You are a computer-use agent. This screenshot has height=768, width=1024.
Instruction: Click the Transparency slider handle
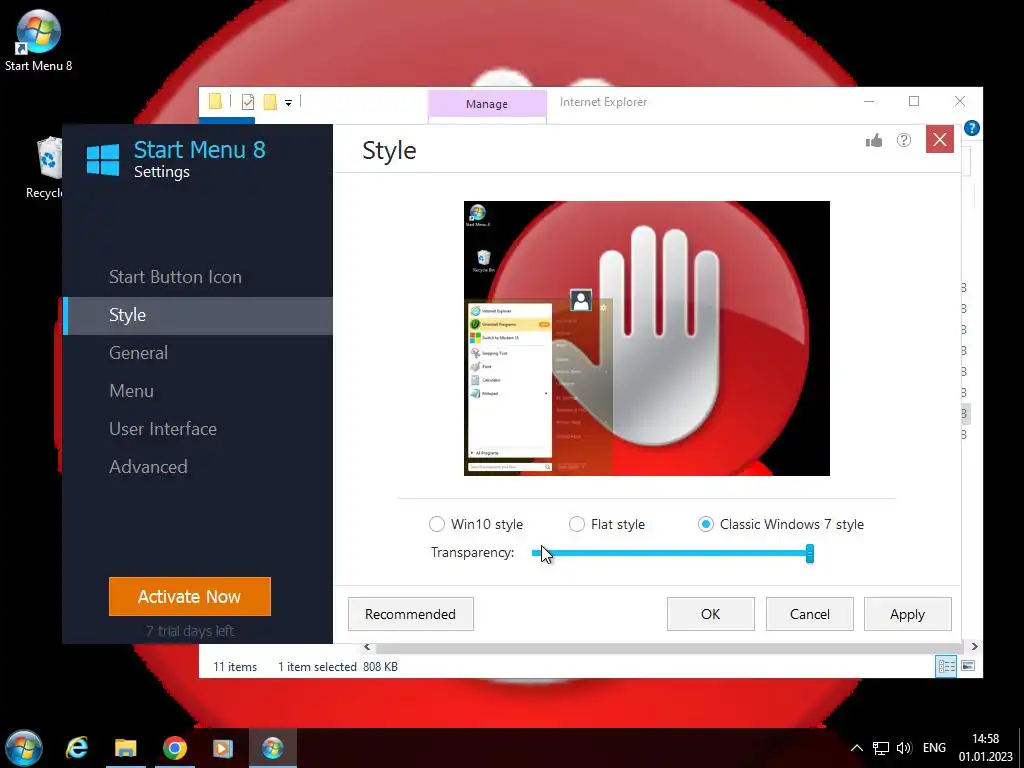[x=810, y=553]
